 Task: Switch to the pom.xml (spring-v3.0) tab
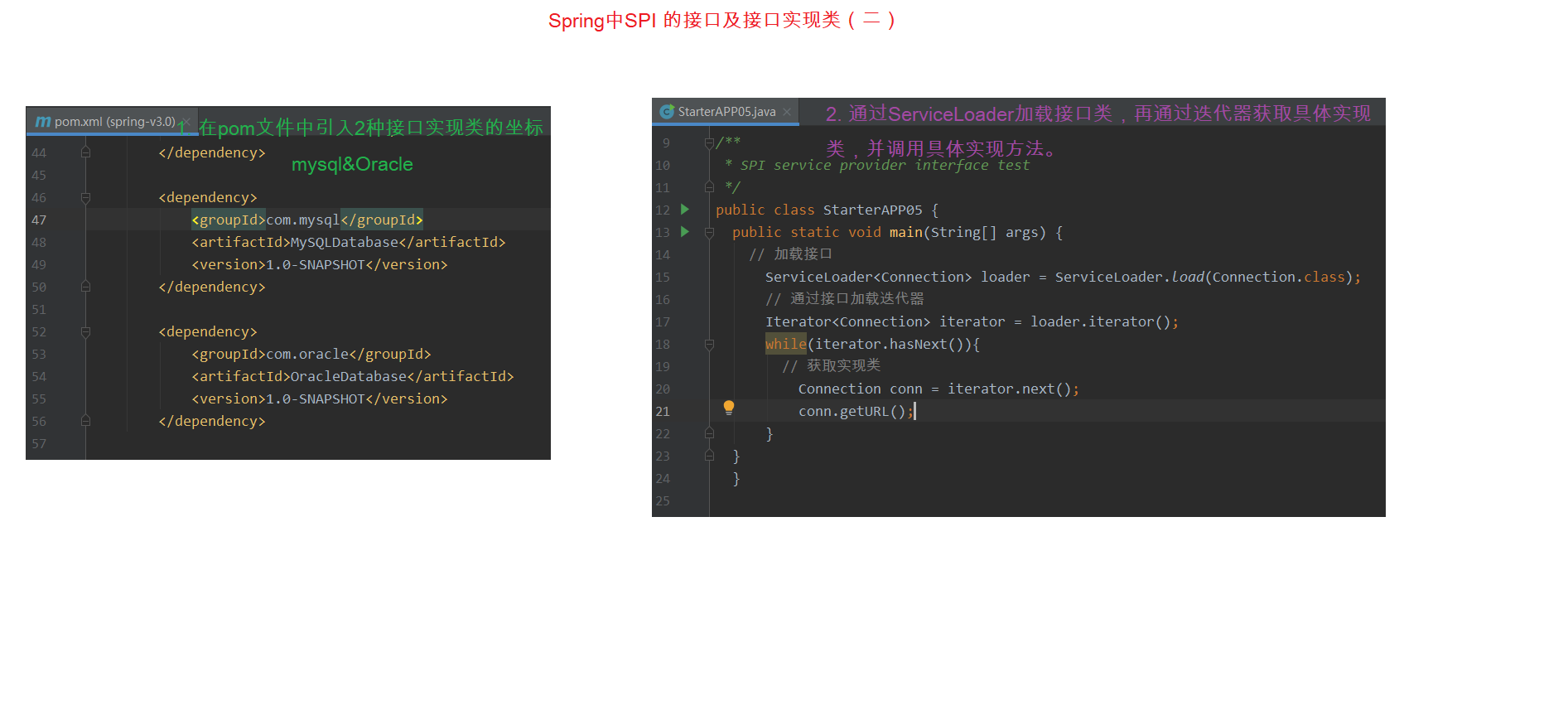click(113, 122)
